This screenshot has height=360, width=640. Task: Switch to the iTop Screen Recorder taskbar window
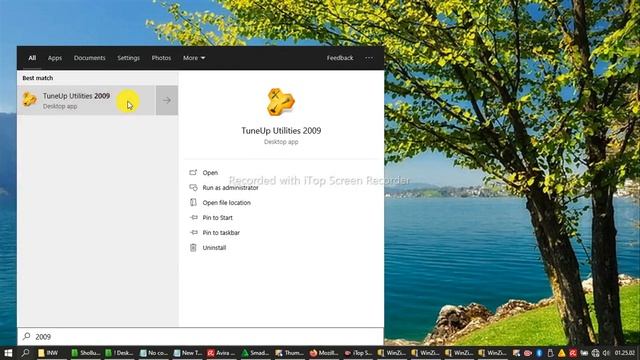[358, 353]
